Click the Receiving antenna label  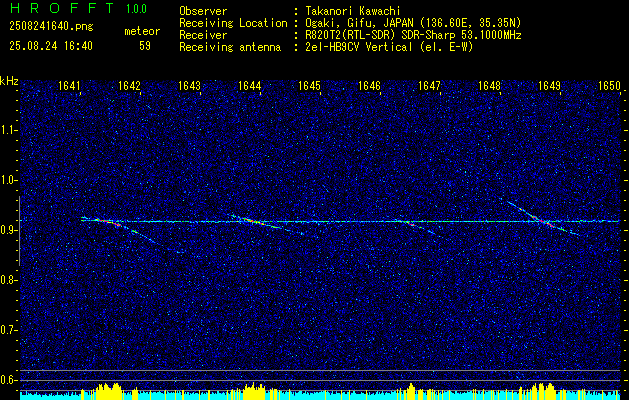click(x=230, y=47)
